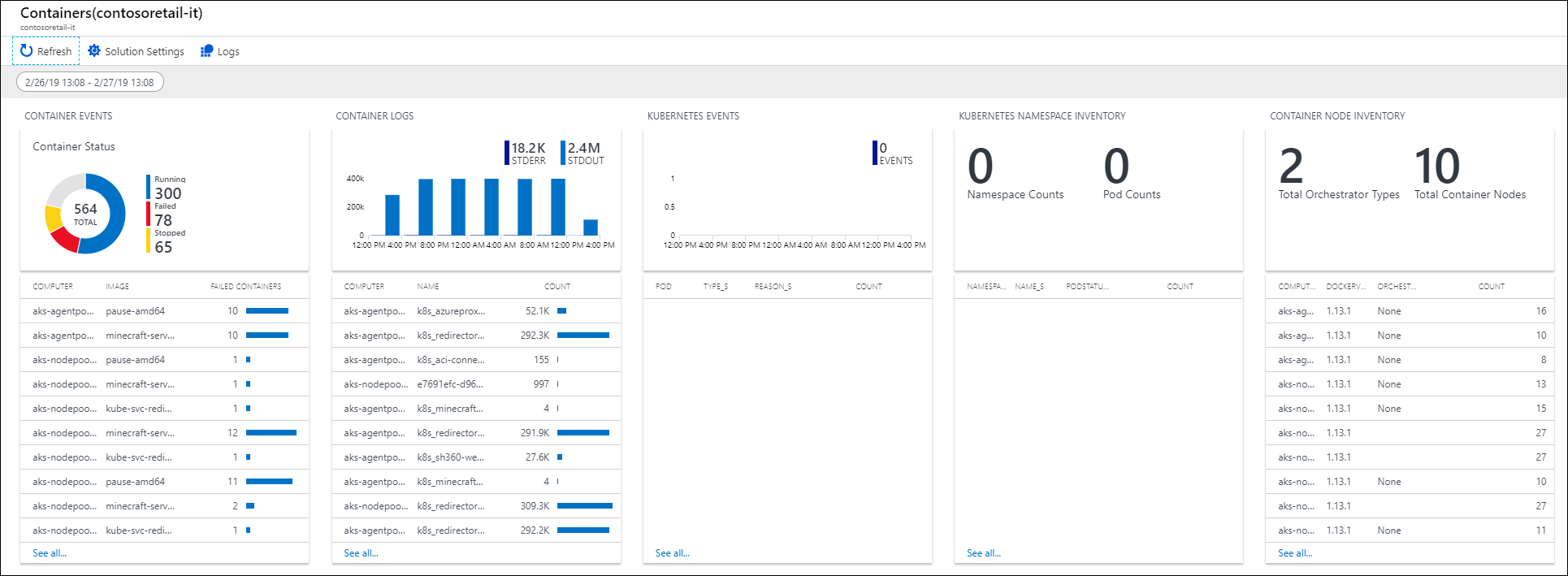Click the Logs icon in toolbar
This screenshot has width=1568, height=576.
[206, 51]
